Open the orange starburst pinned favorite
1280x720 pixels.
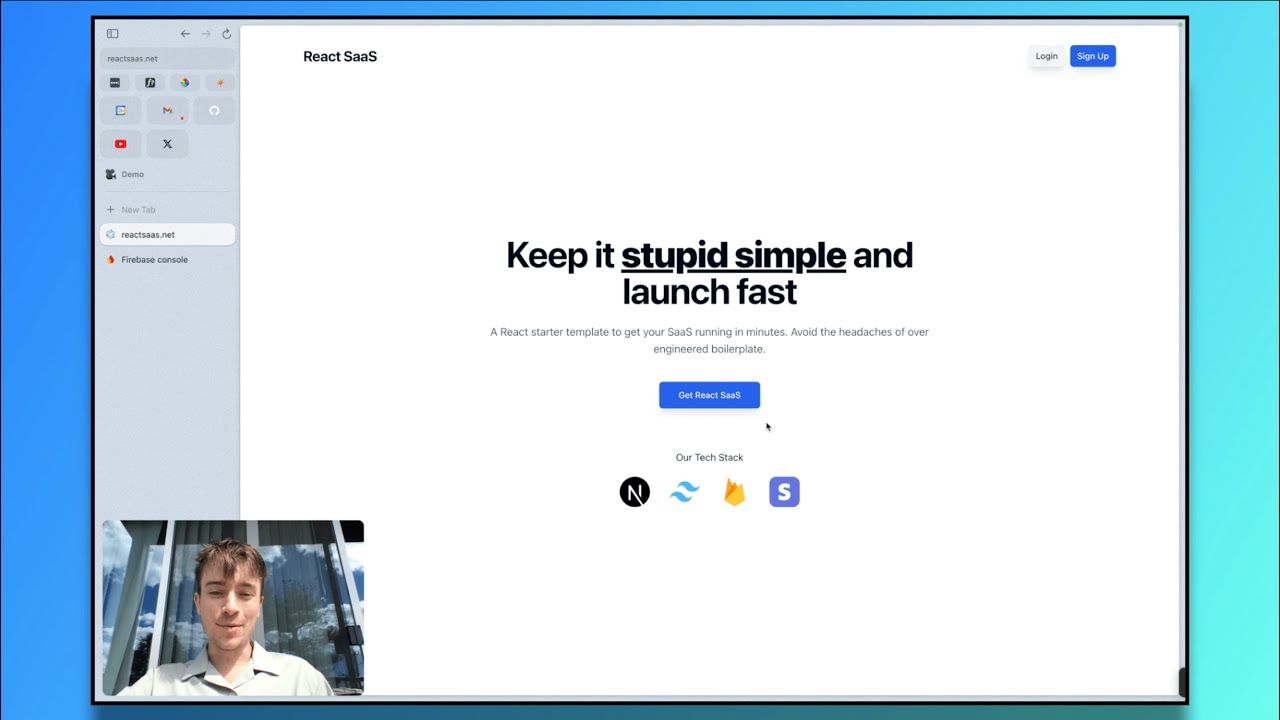pos(220,83)
